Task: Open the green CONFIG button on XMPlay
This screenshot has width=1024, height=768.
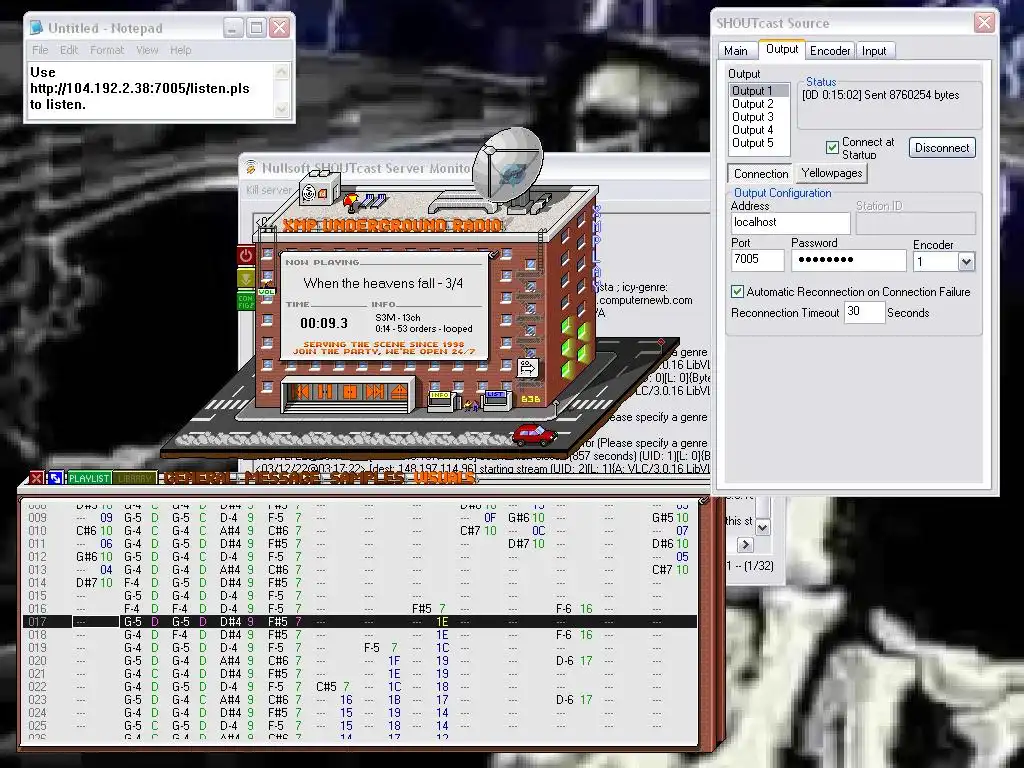Action: coord(246,301)
